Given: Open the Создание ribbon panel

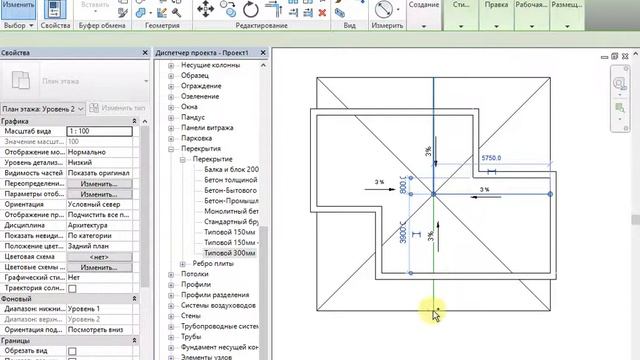Looking at the screenshot, I should [x=424, y=15].
